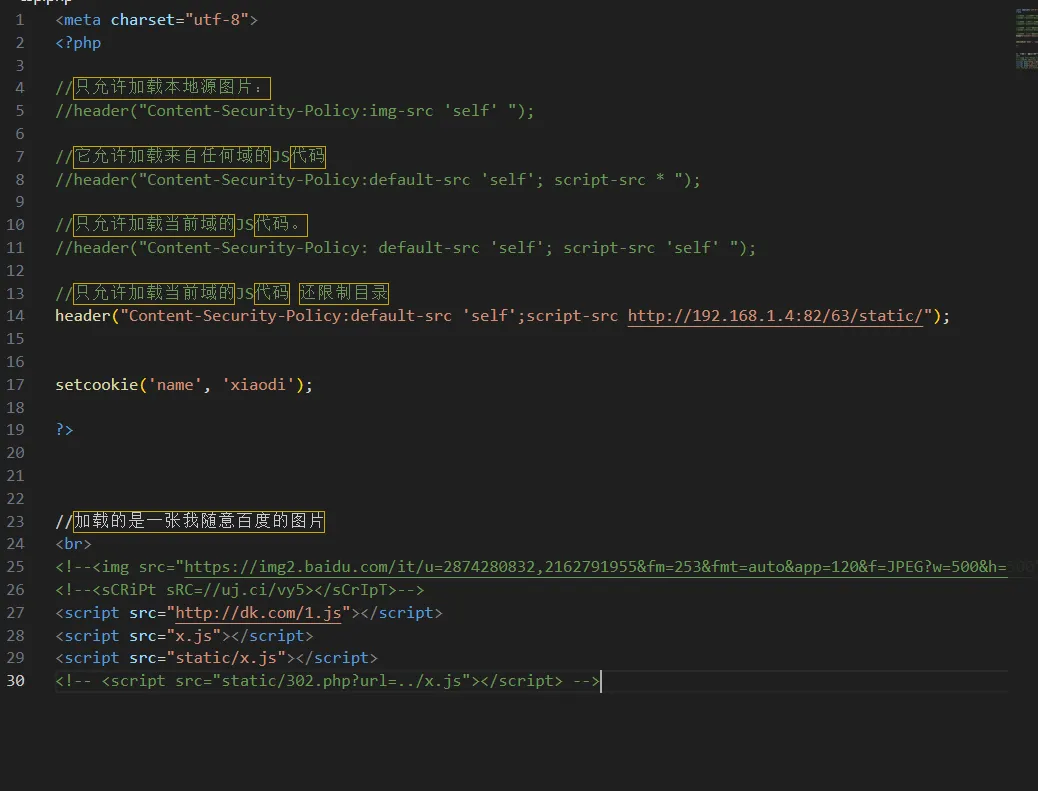This screenshot has width=1038, height=791.
Task: Click line number 30 in the gutter
Action: 16,681
